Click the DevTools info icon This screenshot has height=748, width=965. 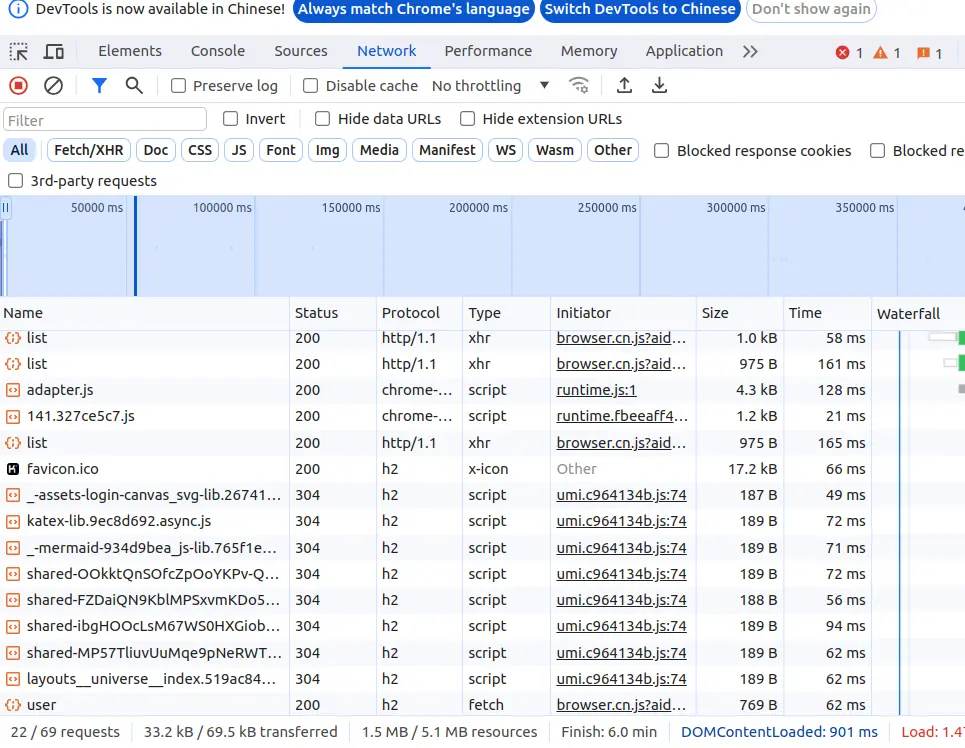tap(18, 9)
